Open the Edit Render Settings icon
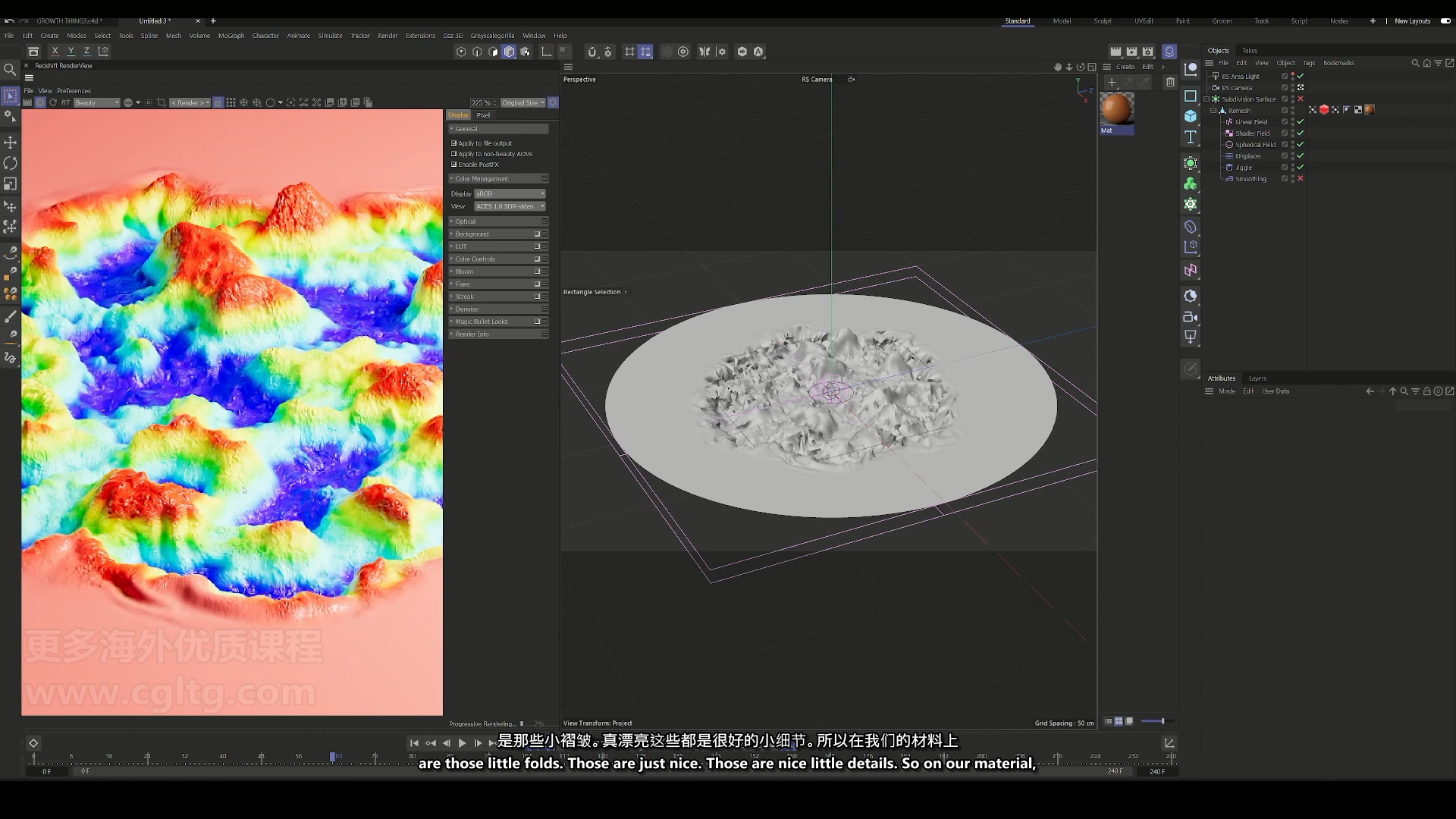Viewport: 1456px width, 819px height. (x=1148, y=52)
